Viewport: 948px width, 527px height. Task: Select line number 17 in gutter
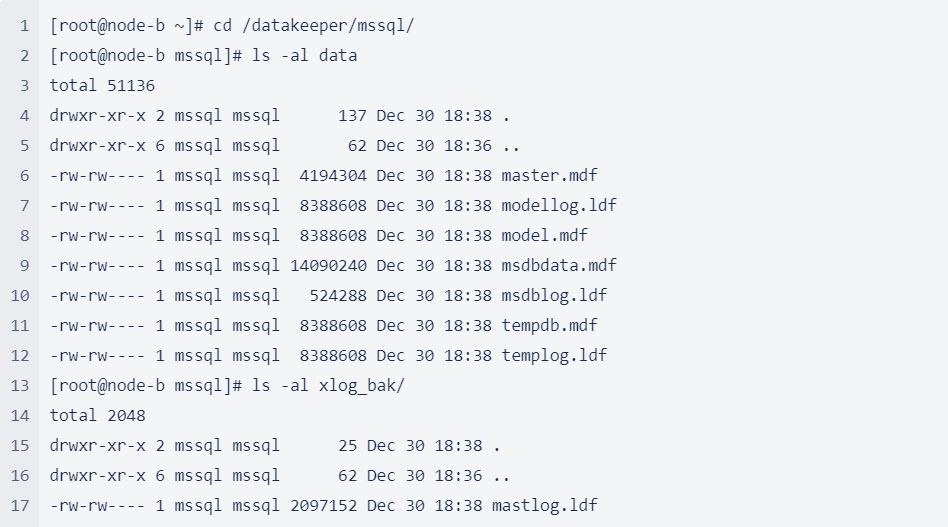[20, 506]
